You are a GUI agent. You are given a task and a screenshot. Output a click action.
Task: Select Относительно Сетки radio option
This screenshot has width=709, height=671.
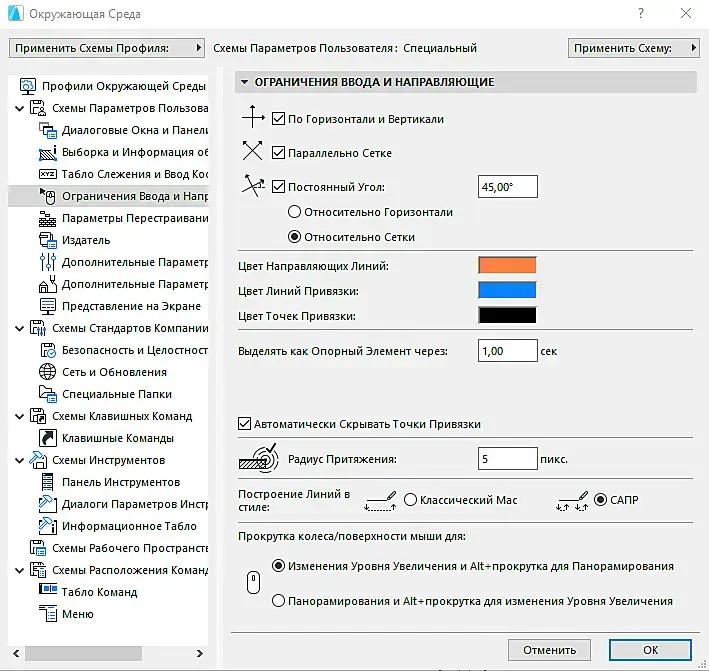click(x=294, y=237)
